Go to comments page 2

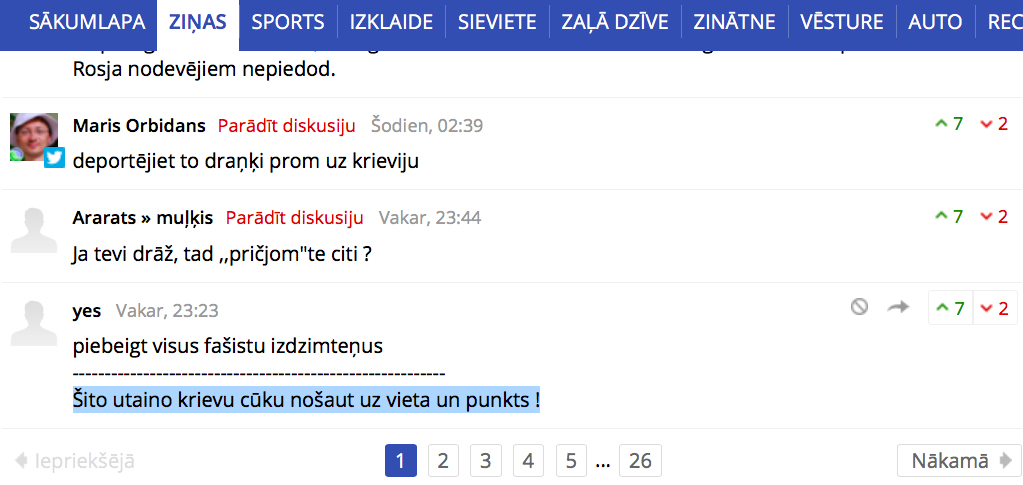[x=443, y=461]
